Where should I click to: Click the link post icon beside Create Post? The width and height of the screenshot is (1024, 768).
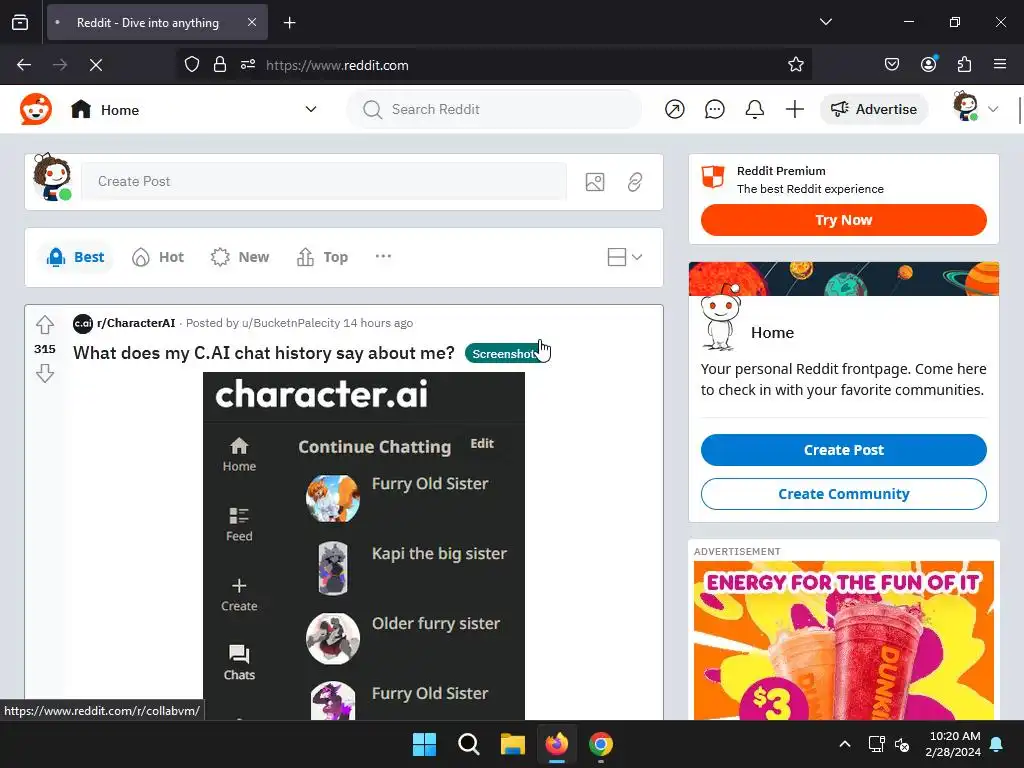pos(635,182)
